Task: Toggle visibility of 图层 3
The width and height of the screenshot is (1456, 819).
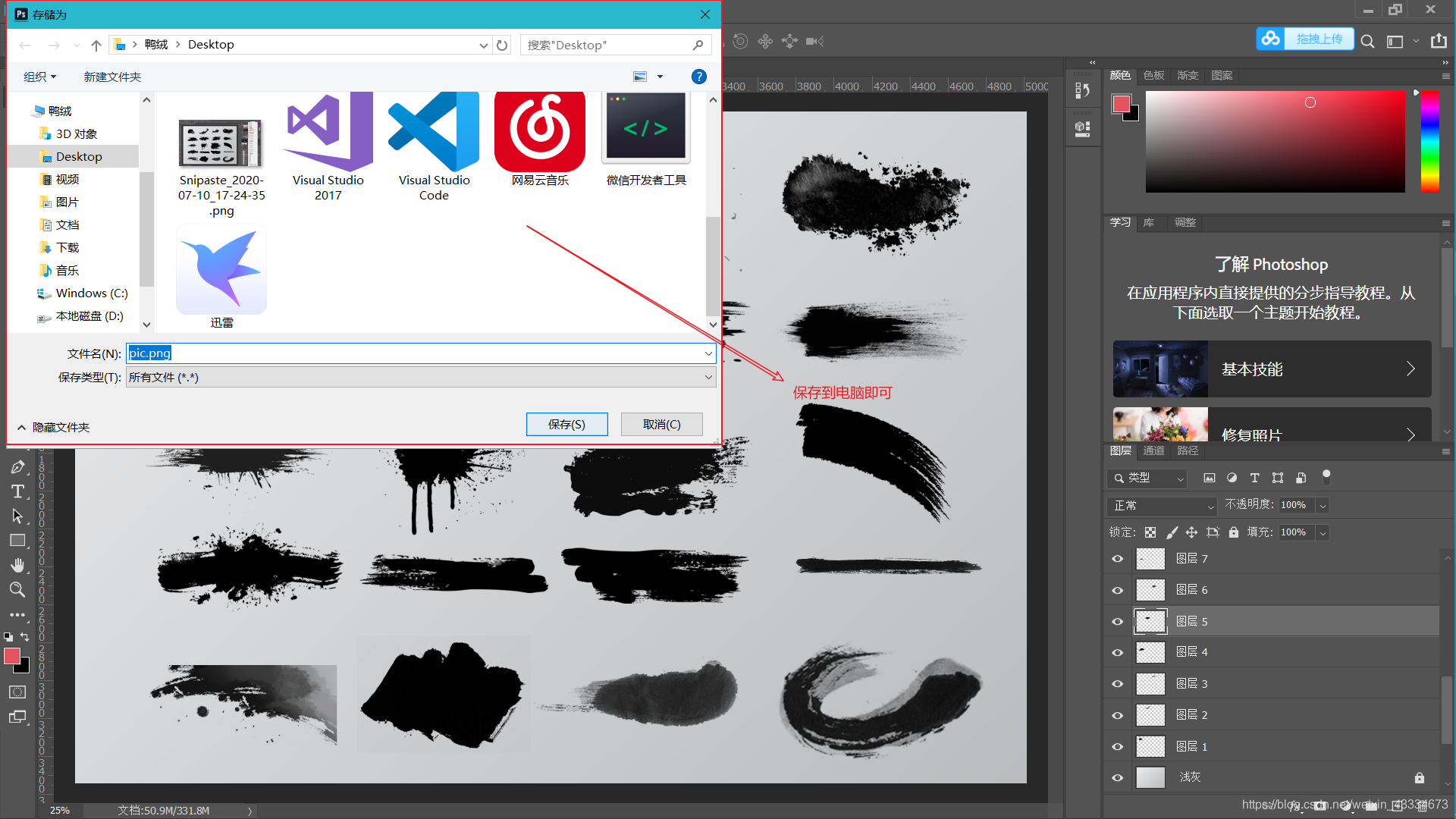Action: coord(1117,684)
